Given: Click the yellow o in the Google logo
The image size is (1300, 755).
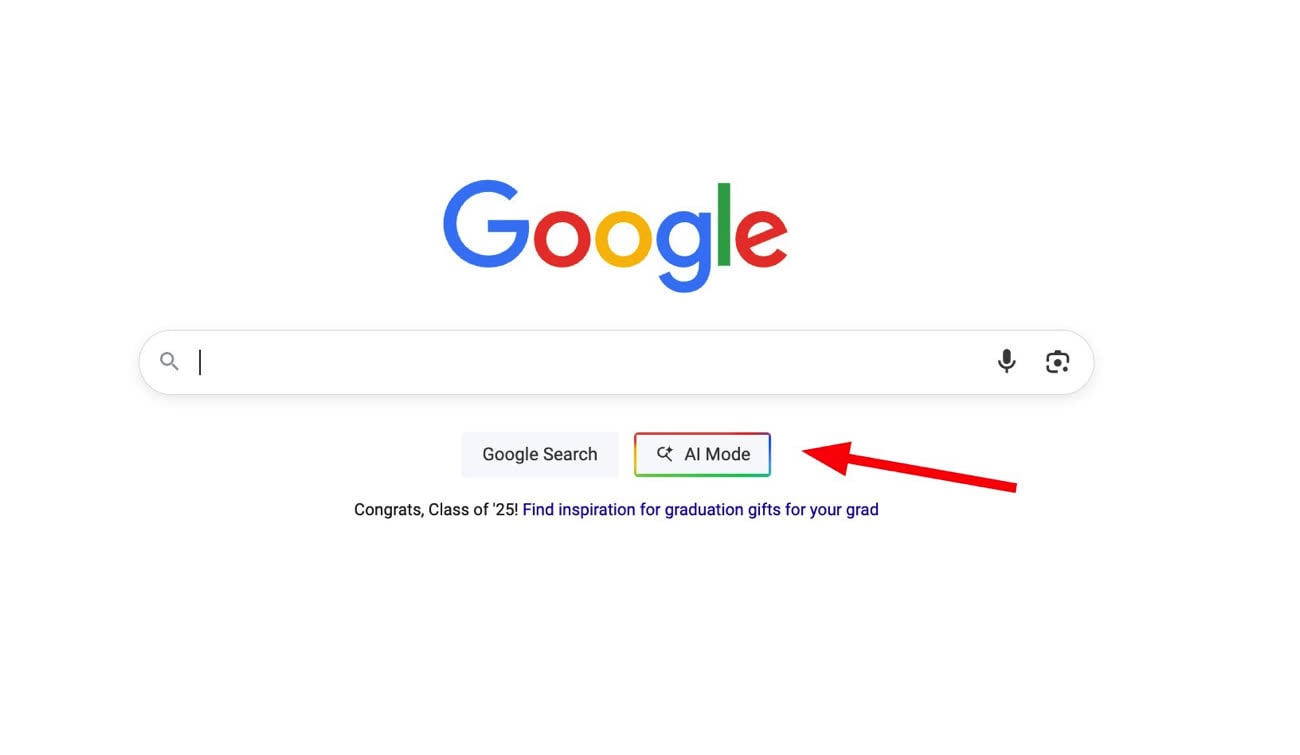Looking at the screenshot, I should [x=623, y=237].
